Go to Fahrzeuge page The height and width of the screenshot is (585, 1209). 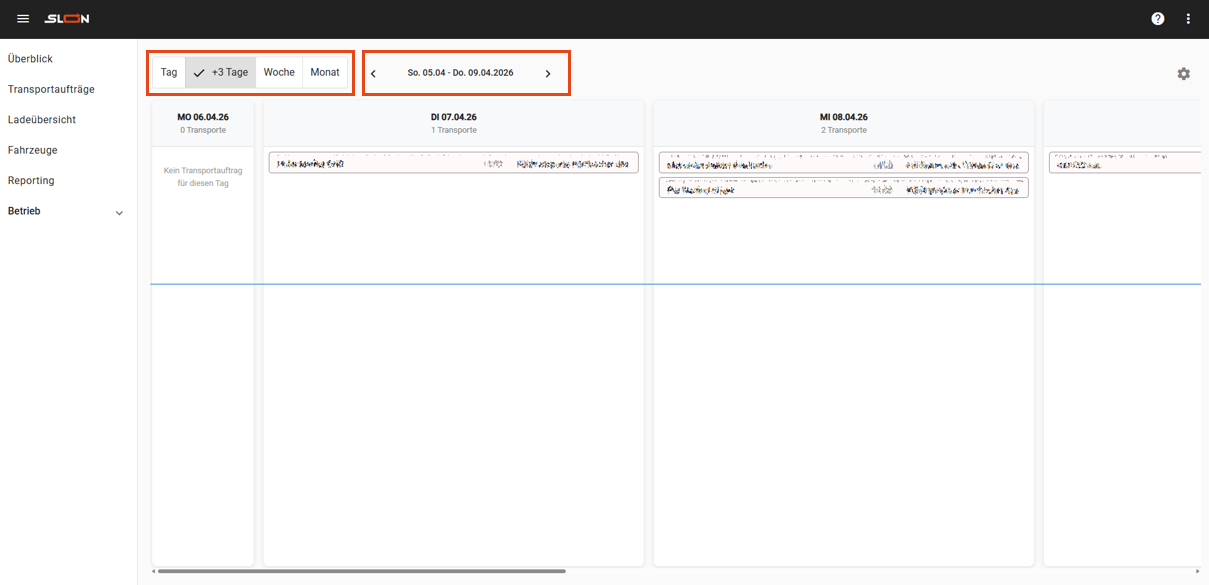point(32,151)
